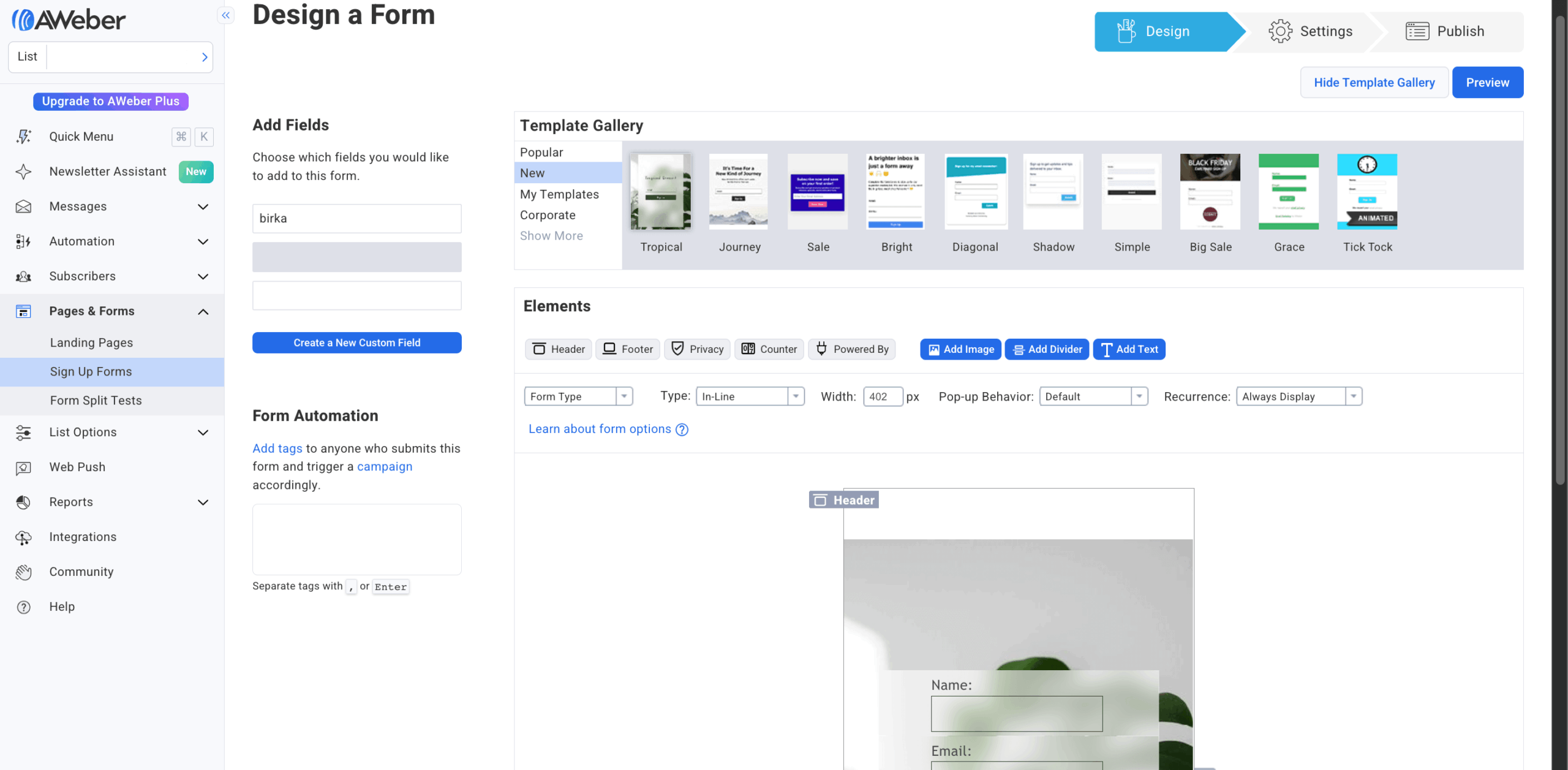Collapse the Pages & Forms section chevron

(203, 312)
